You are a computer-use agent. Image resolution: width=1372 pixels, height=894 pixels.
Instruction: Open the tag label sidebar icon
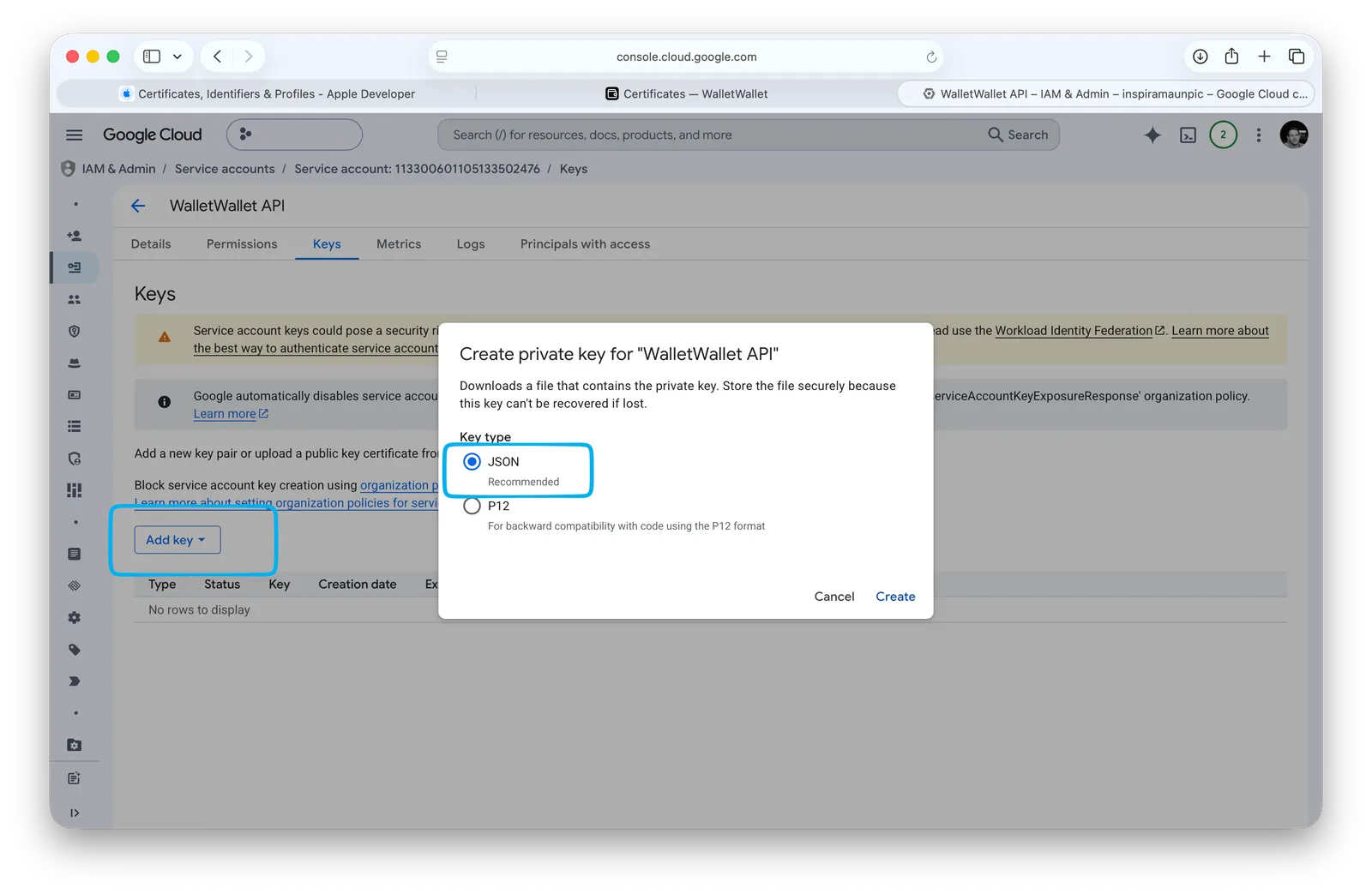pos(75,649)
